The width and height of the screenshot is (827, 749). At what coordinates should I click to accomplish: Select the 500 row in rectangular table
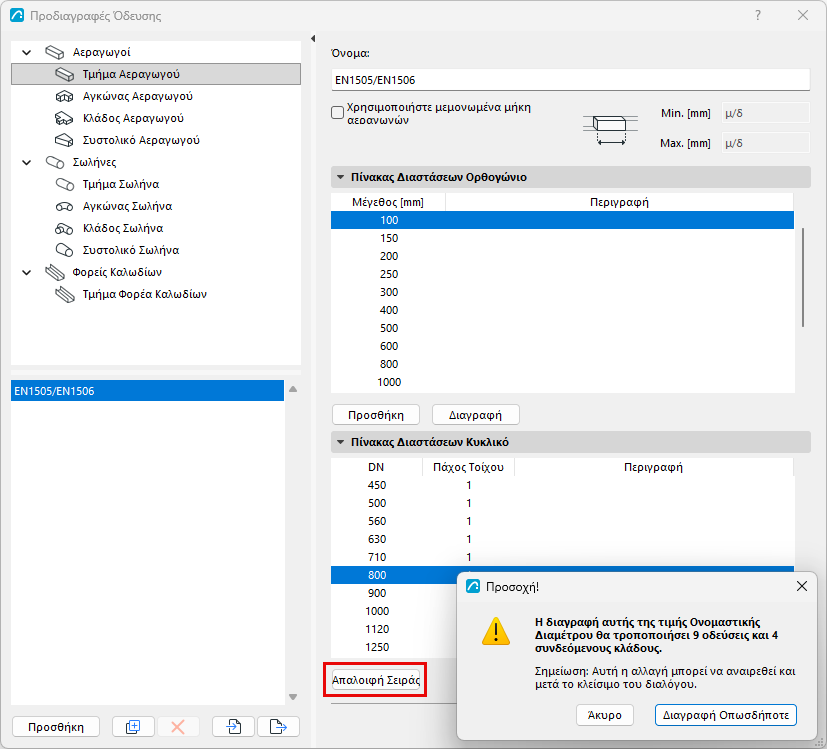click(x=562, y=328)
